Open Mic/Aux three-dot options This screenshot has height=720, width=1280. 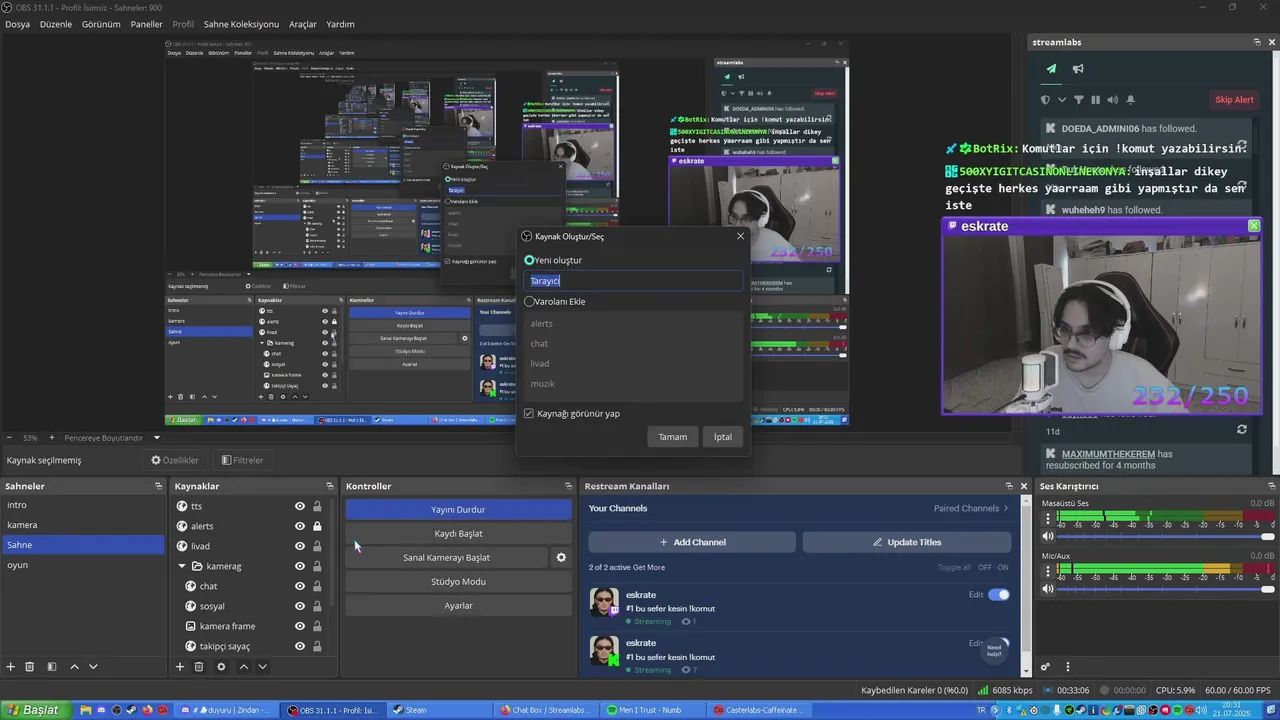click(x=1048, y=571)
